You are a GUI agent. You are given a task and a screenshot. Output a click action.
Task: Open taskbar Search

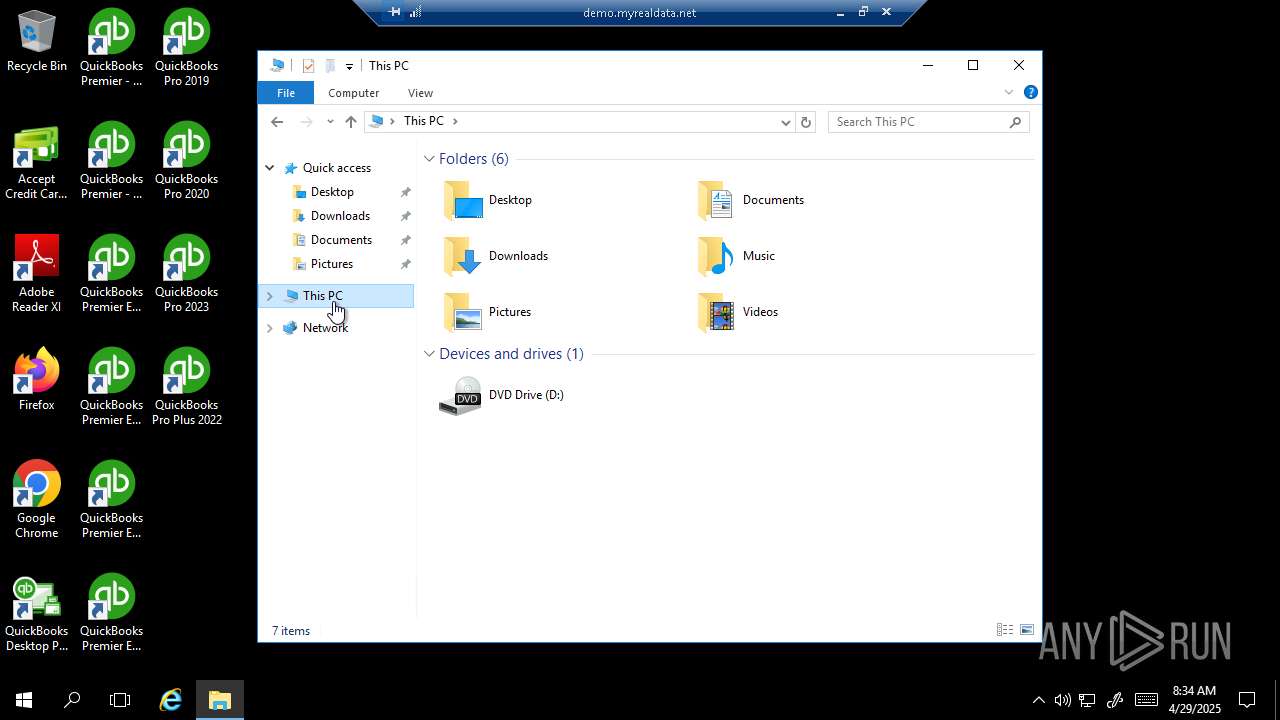pos(72,700)
